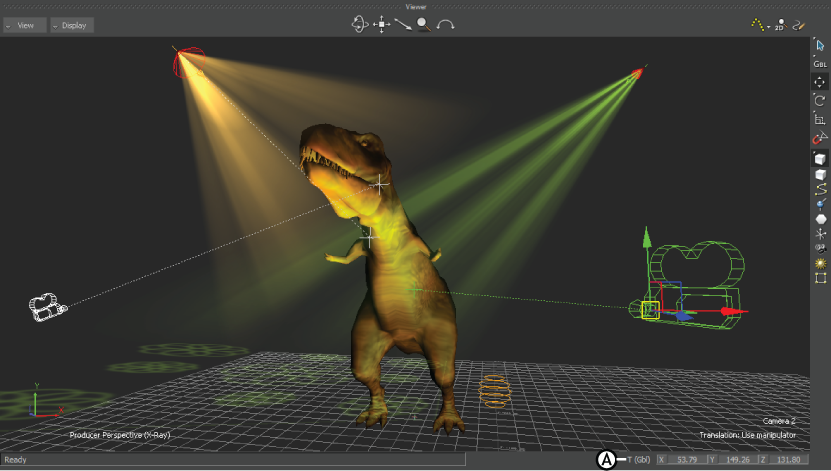Click the Y translation value field
The image size is (831, 471).
click(736, 460)
